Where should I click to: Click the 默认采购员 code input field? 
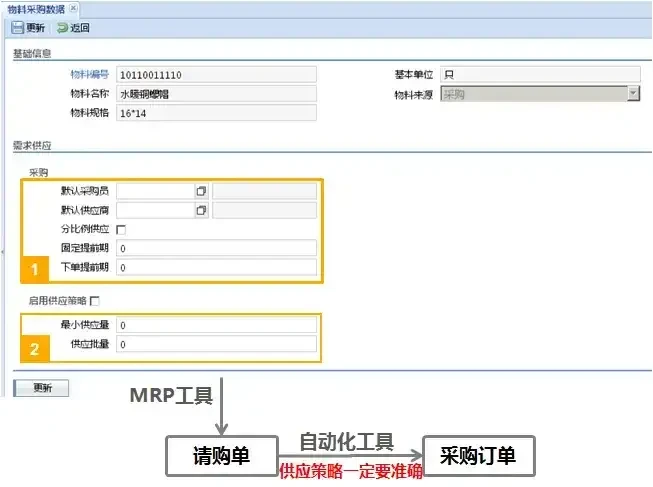point(156,191)
